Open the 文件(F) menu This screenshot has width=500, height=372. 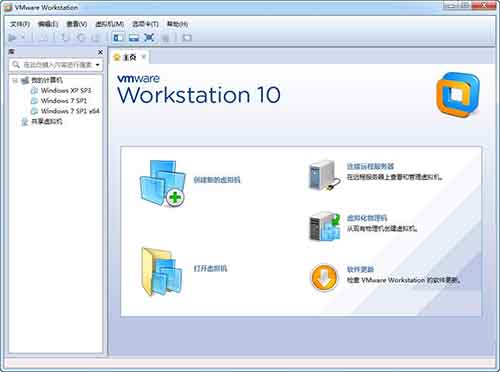point(20,24)
